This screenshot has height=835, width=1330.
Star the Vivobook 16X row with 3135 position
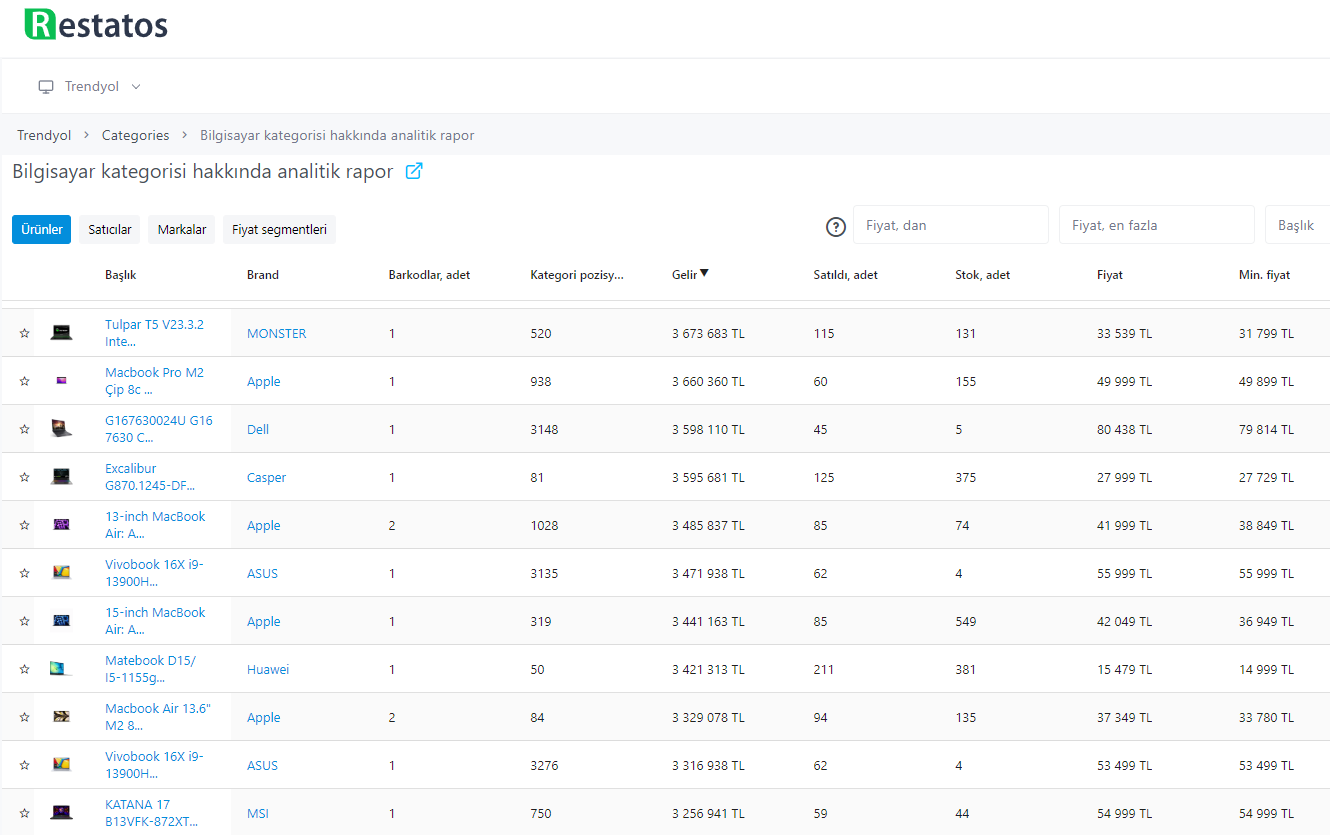click(25, 573)
